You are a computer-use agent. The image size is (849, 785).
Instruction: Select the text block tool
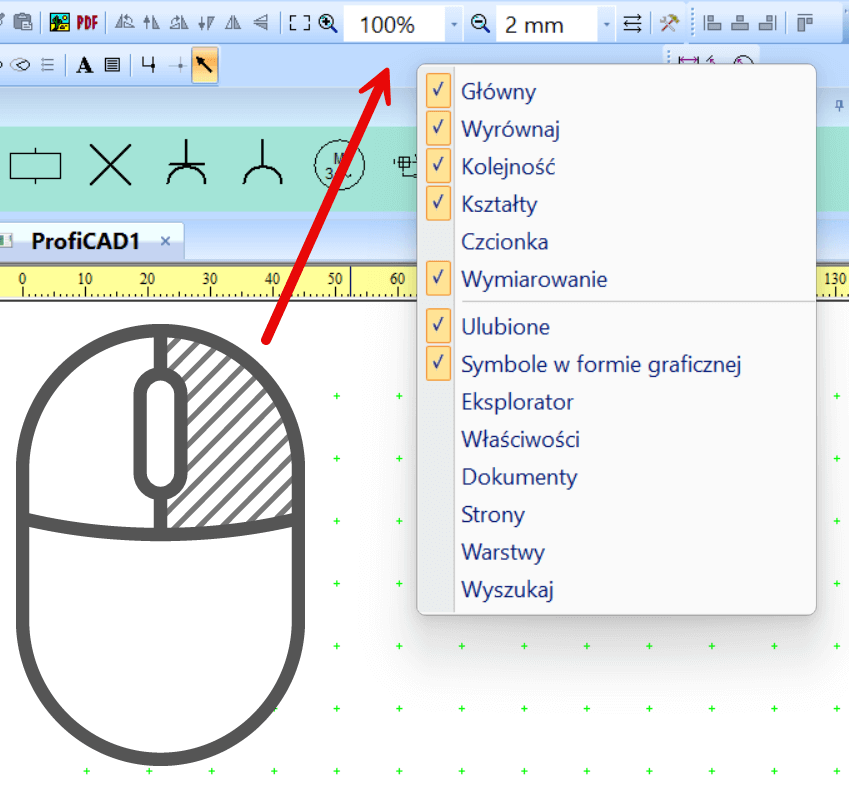(x=112, y=66)
